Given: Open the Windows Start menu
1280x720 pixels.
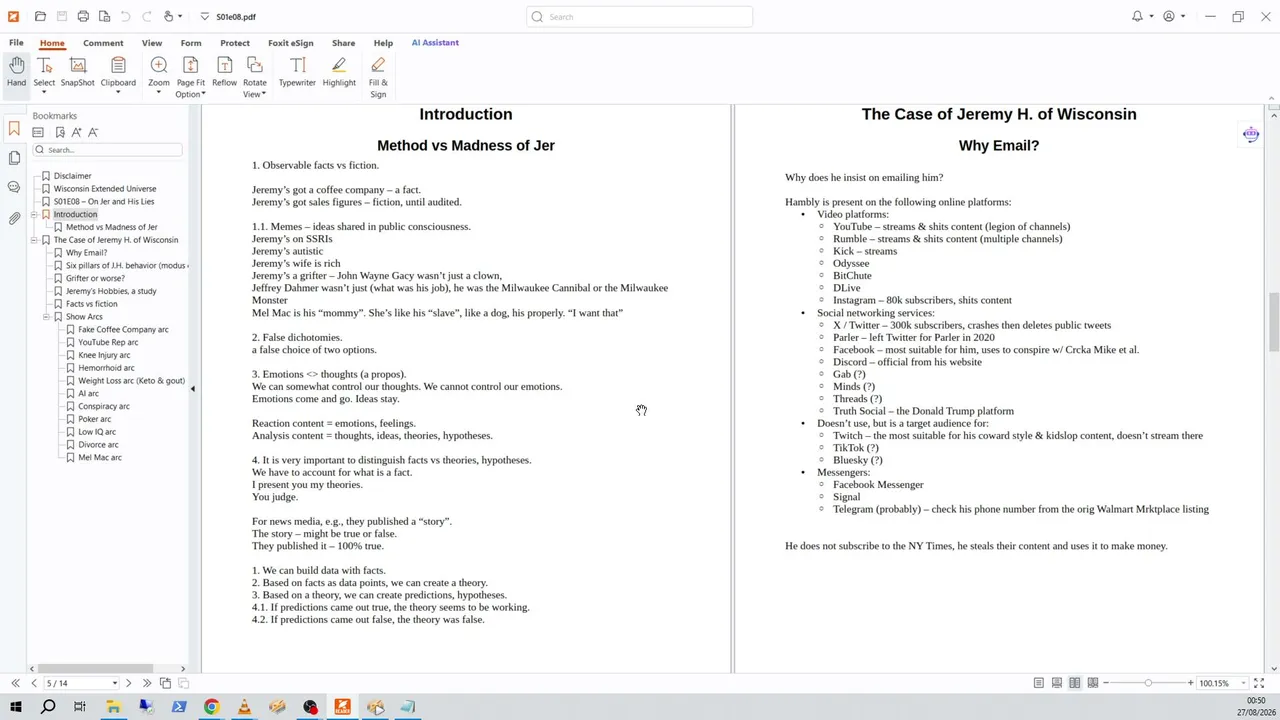Looking at the screenshot, I should pyautogui.click(x=15, y=707).
